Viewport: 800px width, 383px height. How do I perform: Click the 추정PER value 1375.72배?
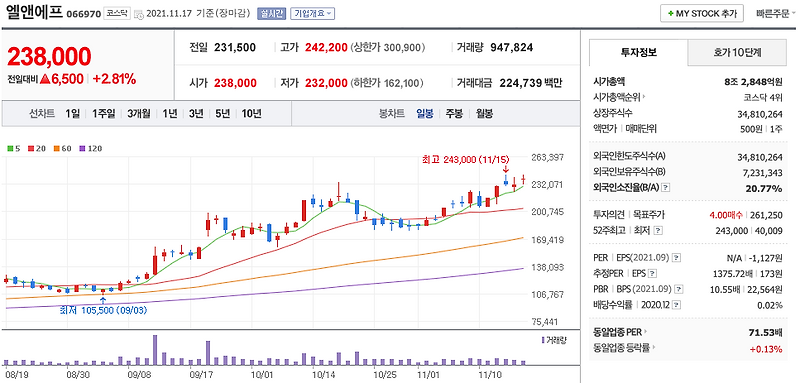732,273
